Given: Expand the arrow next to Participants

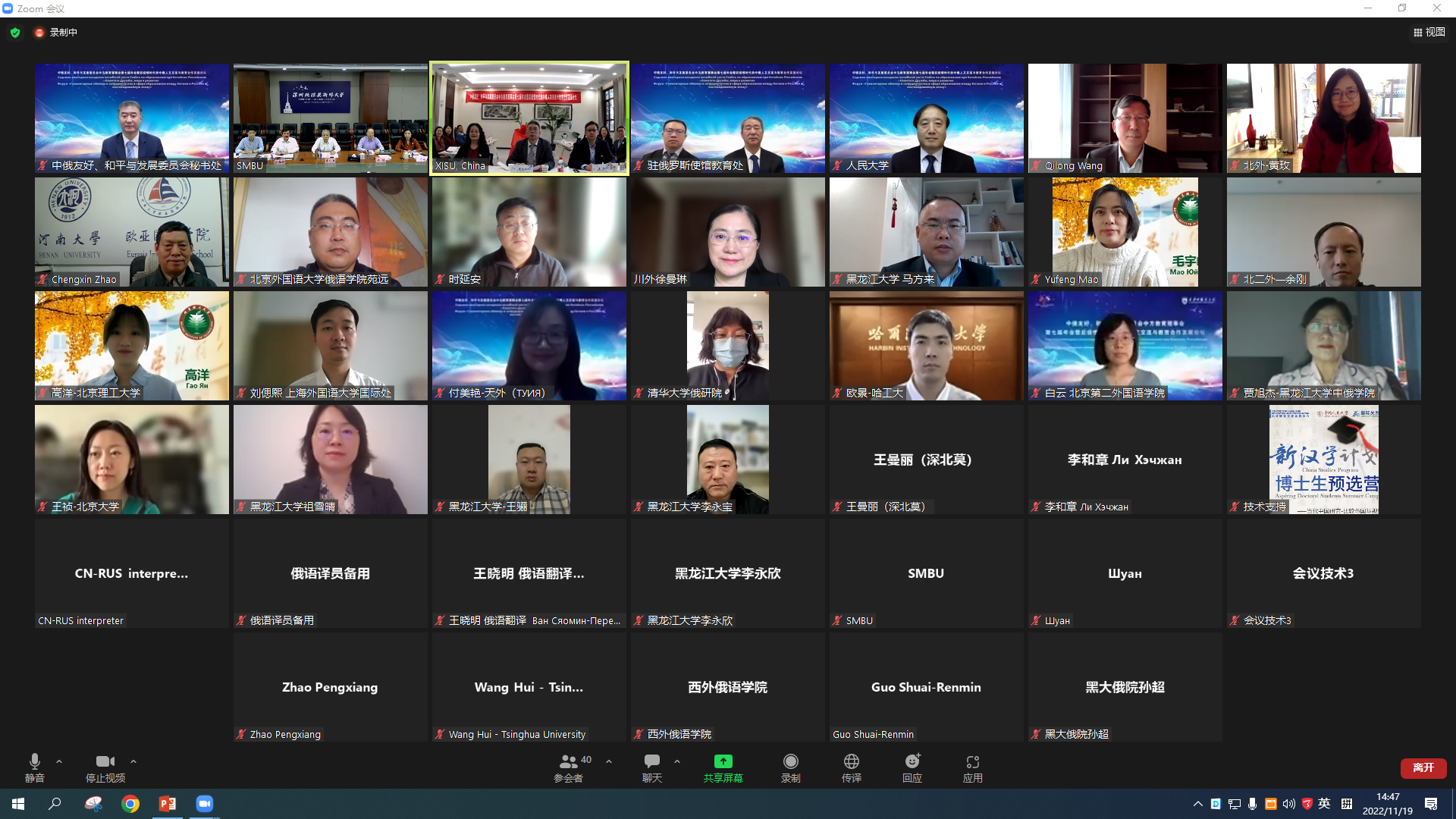Looking at the screenshot, I should click(609, 761).
